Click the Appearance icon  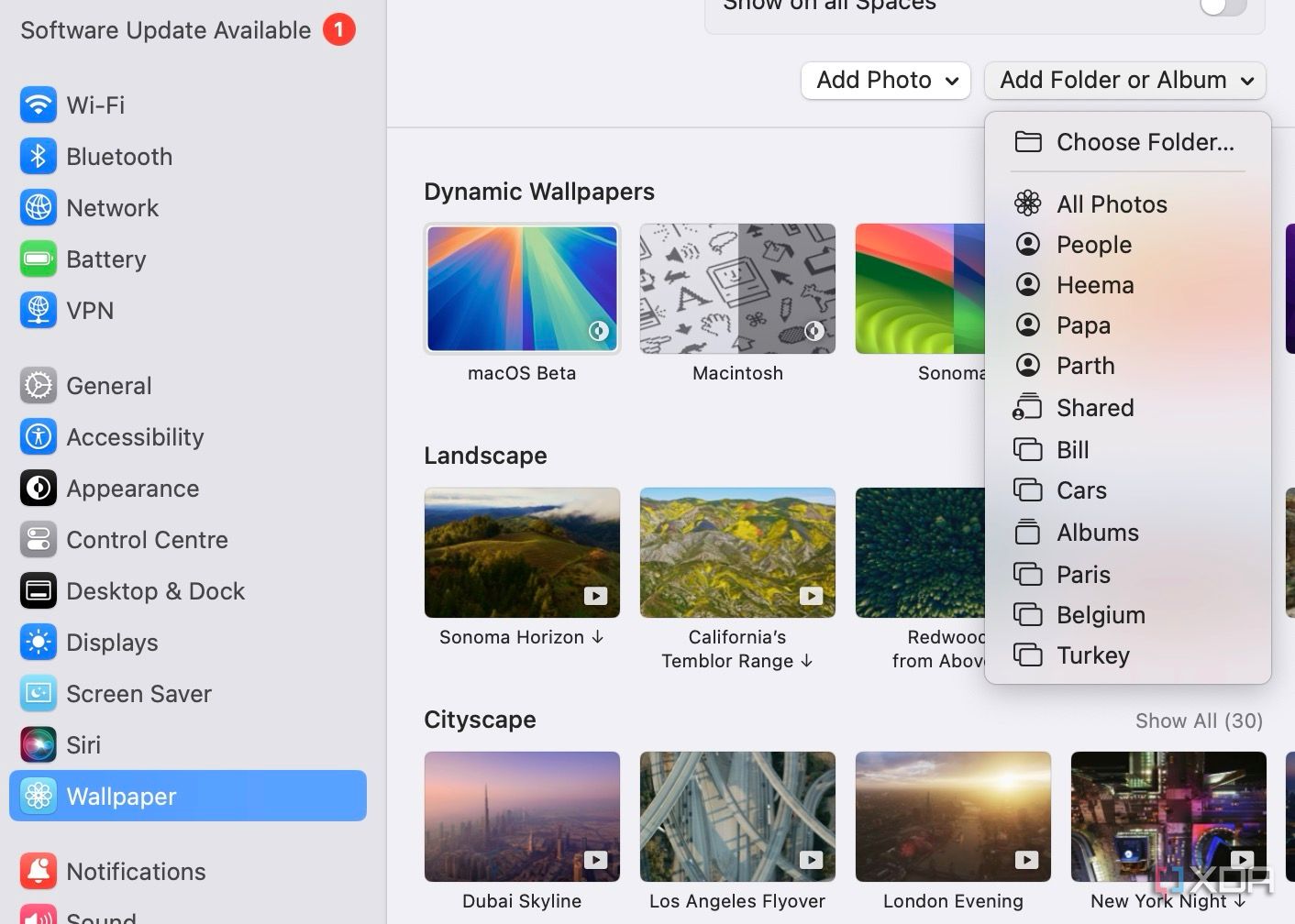click(x=39, y=488)
